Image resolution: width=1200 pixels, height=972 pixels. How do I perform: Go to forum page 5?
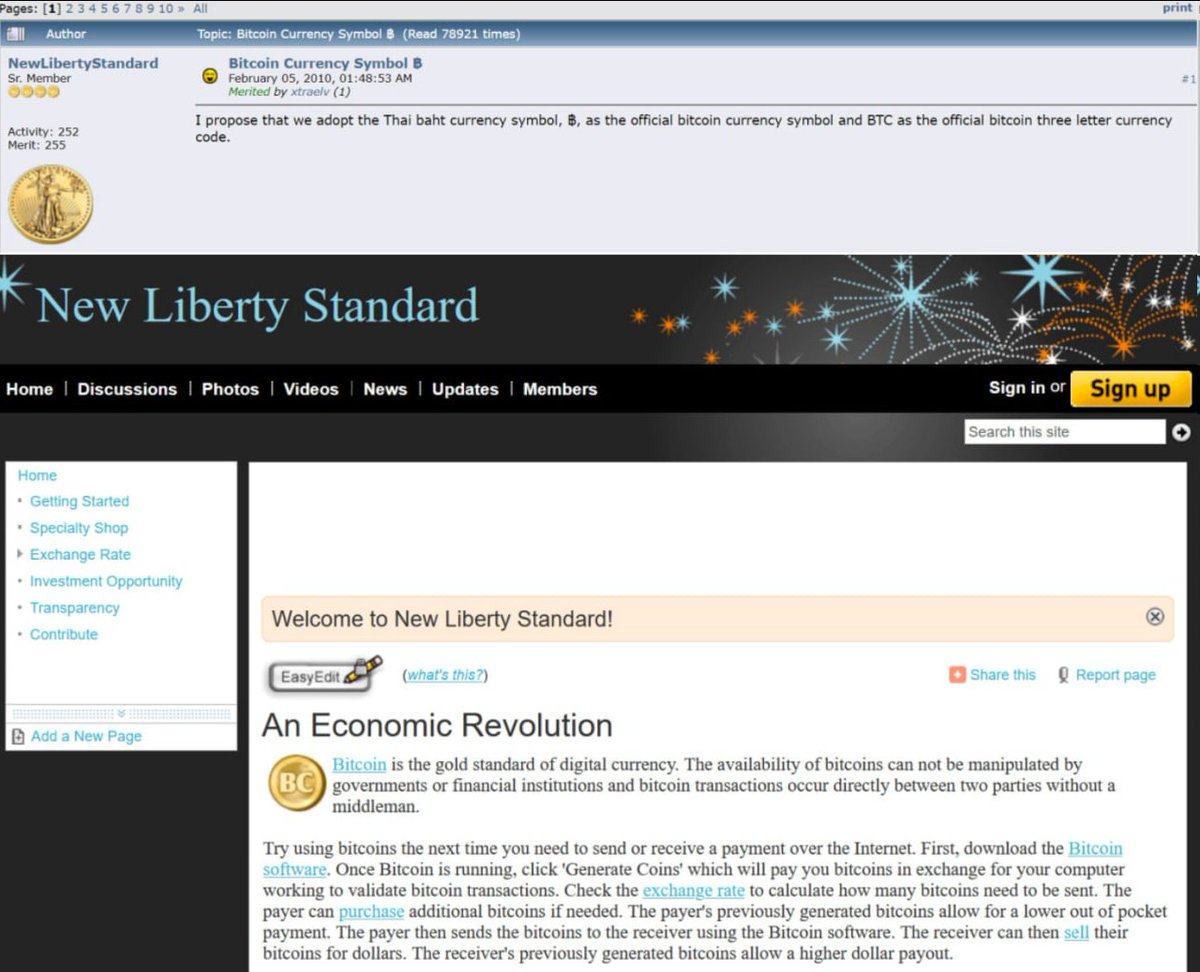[106, 8]
